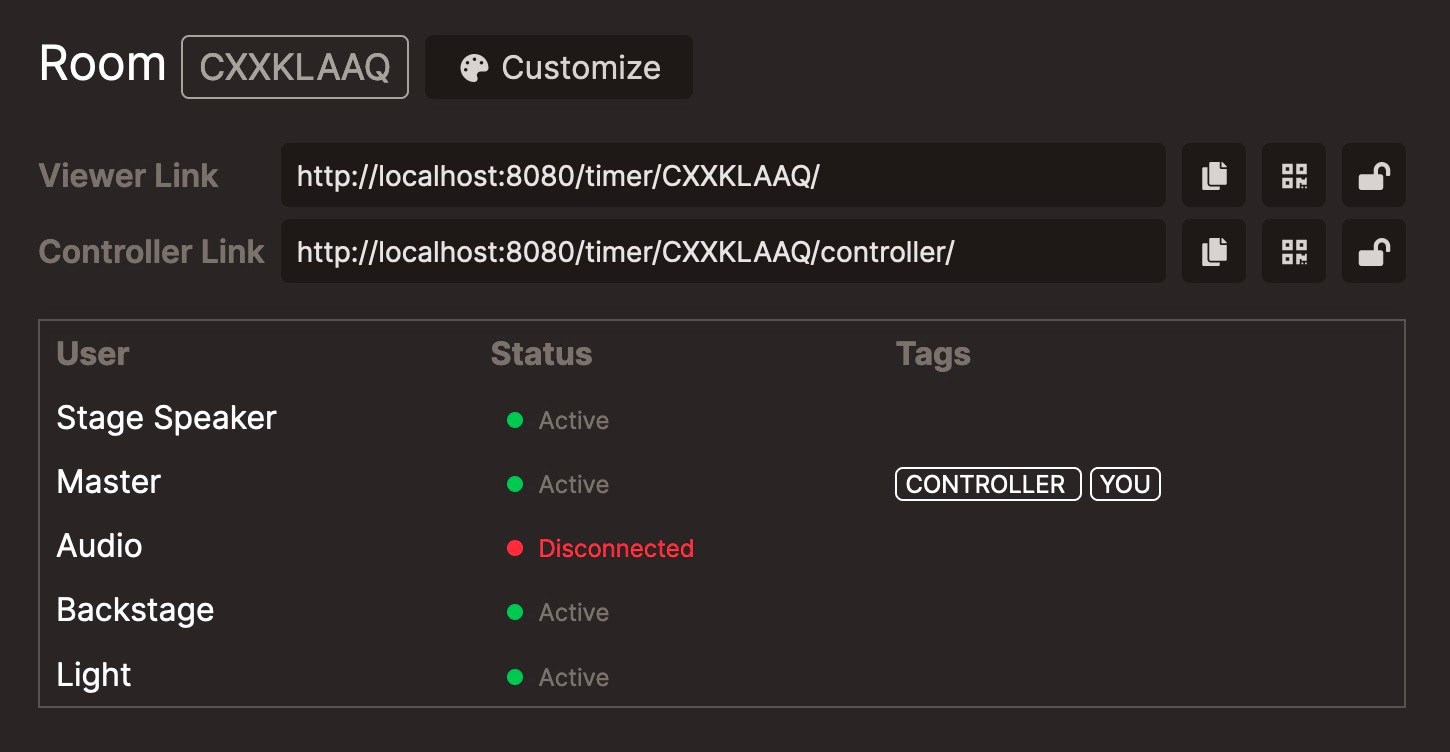This screenshot has height=752, width=1450.
Task: Select the Master user name
Action: tap(108, 482)
